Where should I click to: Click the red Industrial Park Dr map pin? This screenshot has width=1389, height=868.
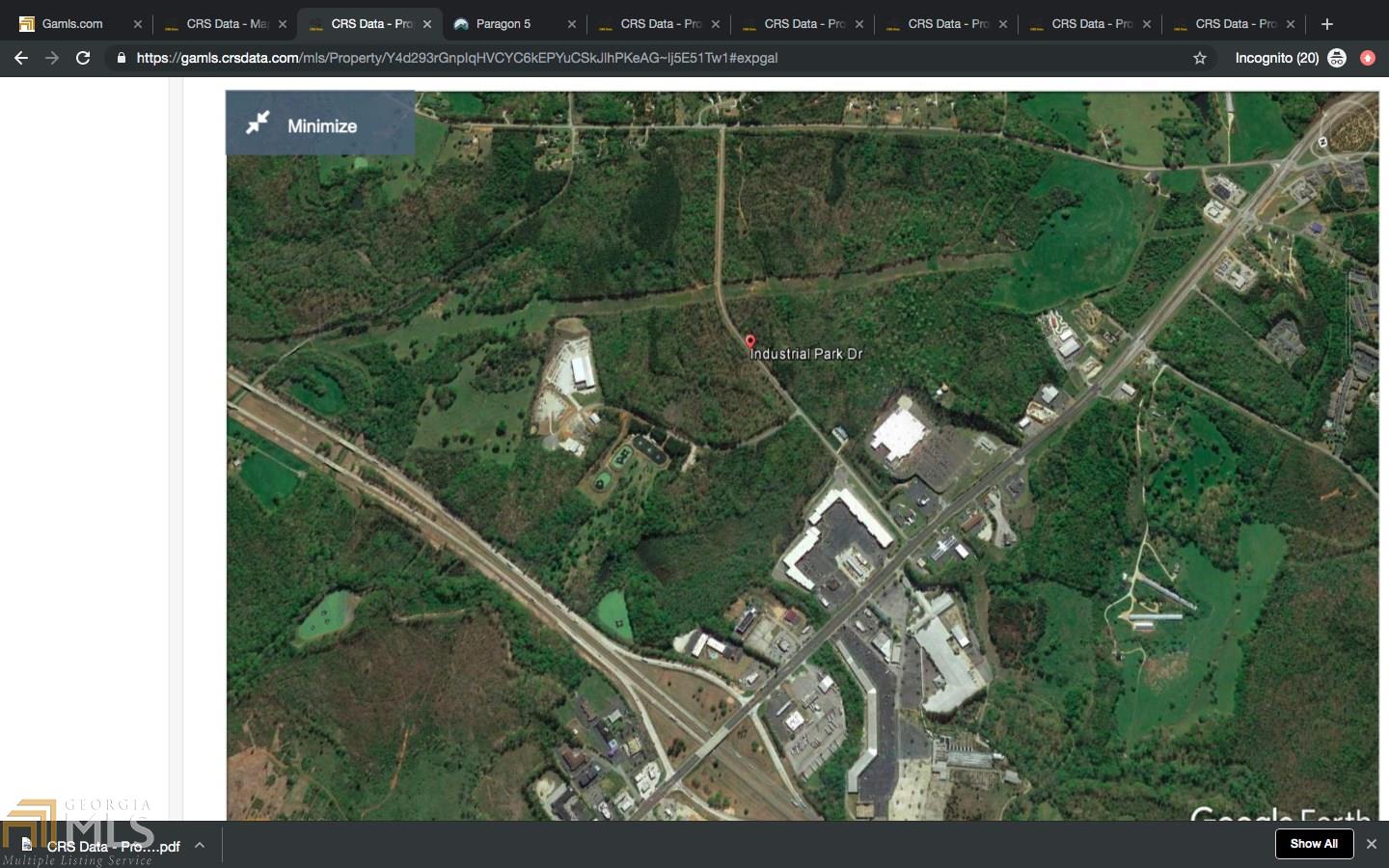pyautogui.click(x=750, y=341)
